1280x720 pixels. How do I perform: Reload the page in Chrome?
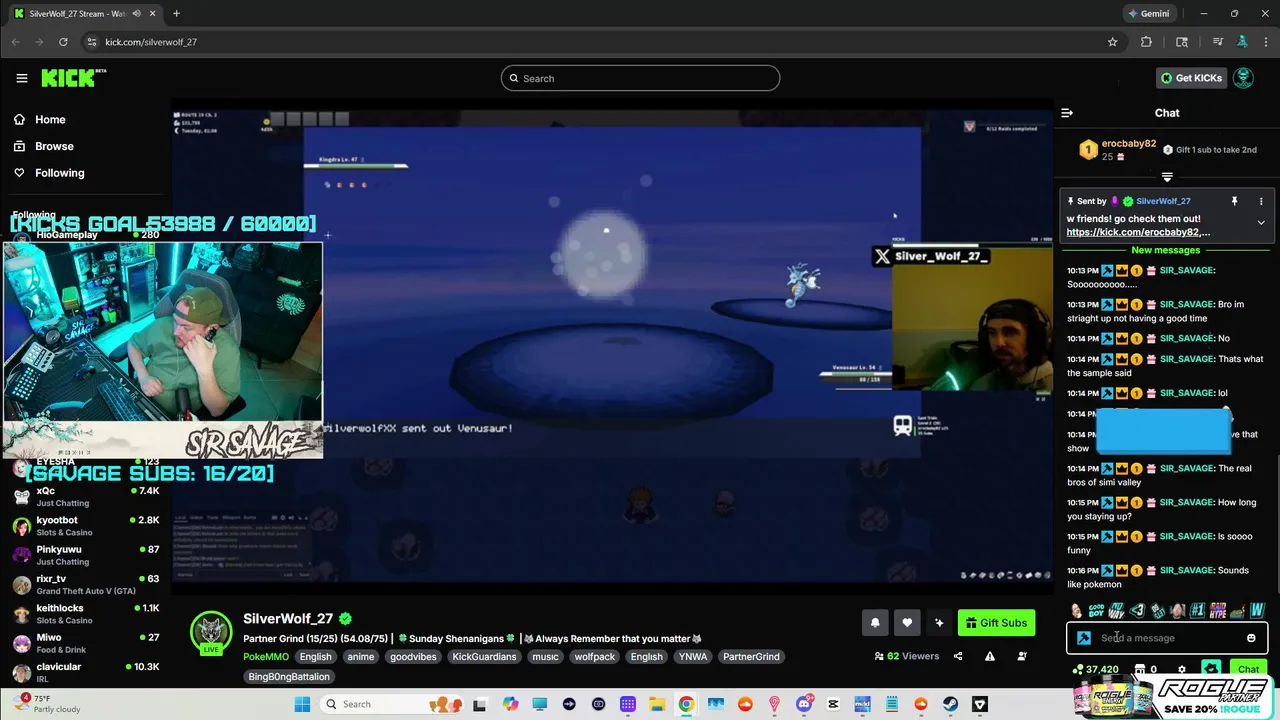[63, 42]
